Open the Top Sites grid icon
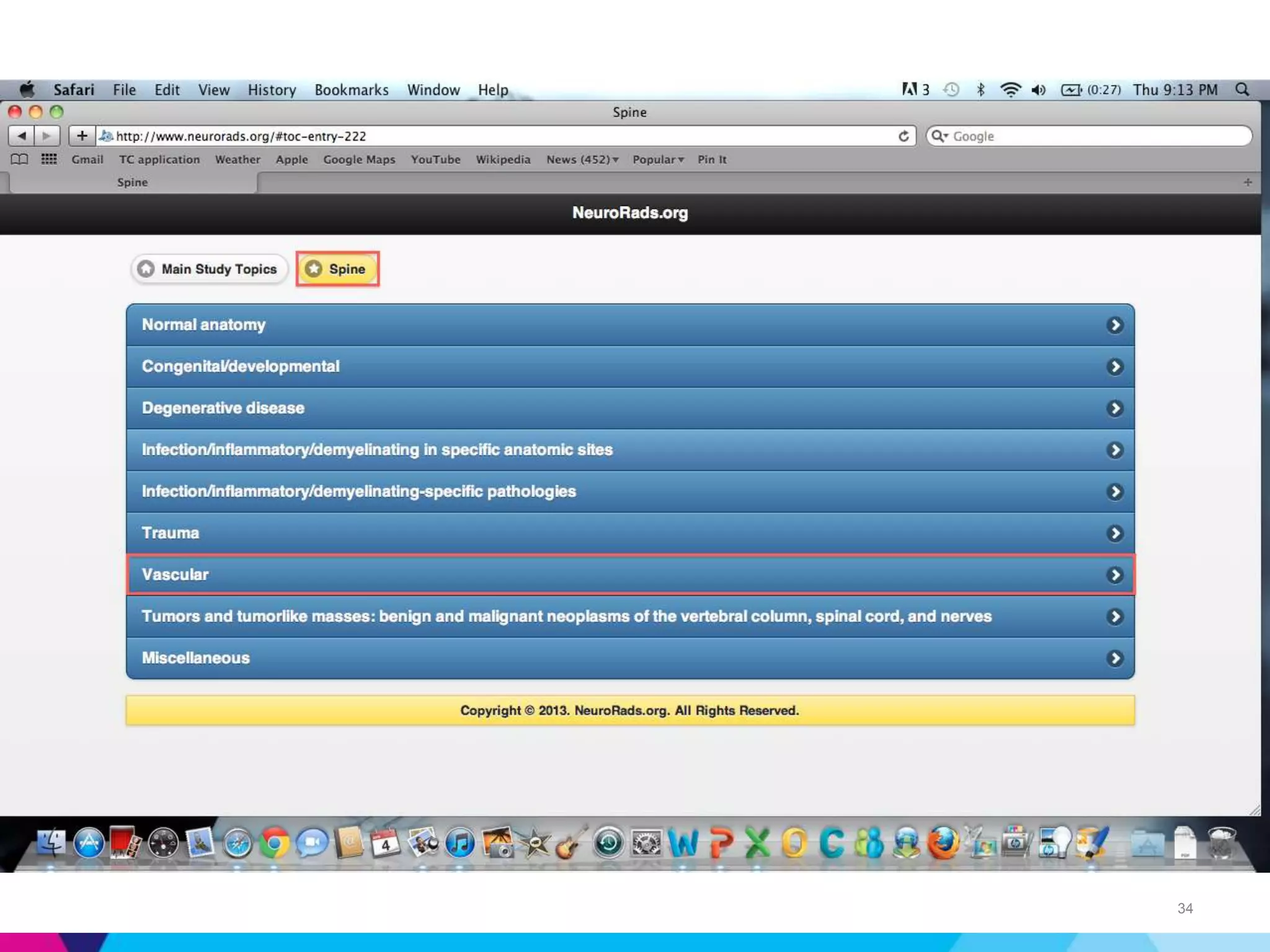The image size is (1270, 952). pos(49,159)
